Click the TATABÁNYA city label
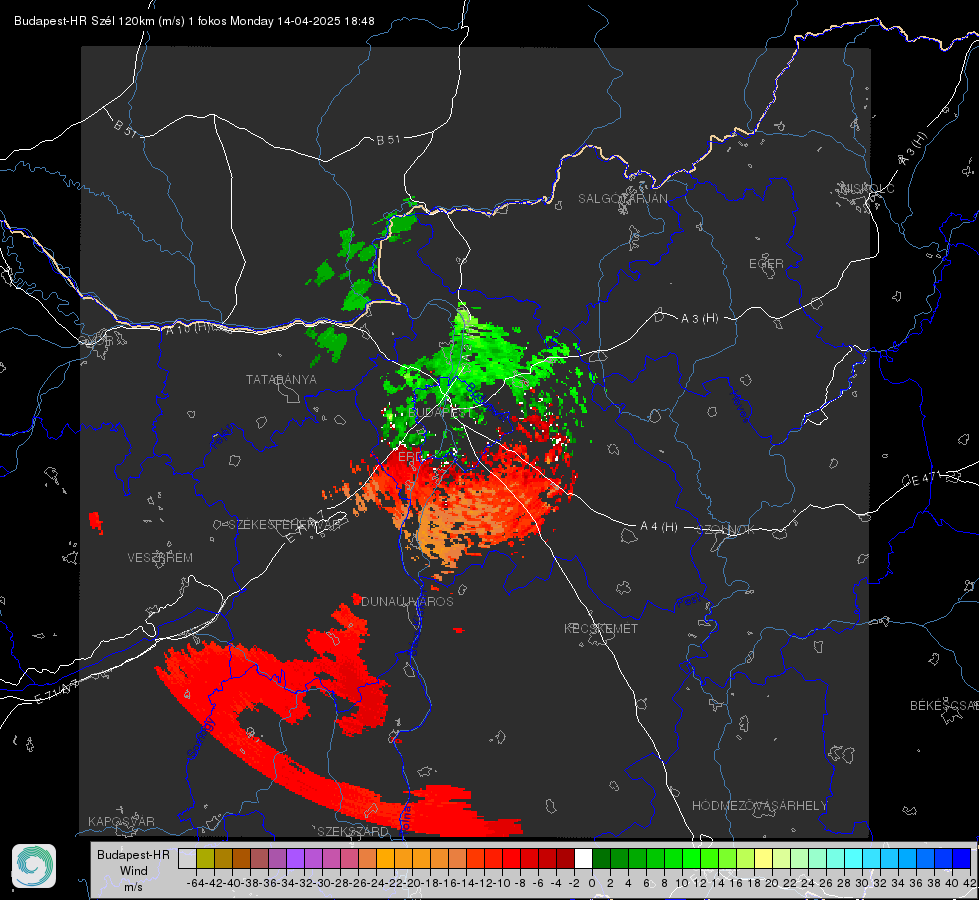 click(x=281, y=379)
